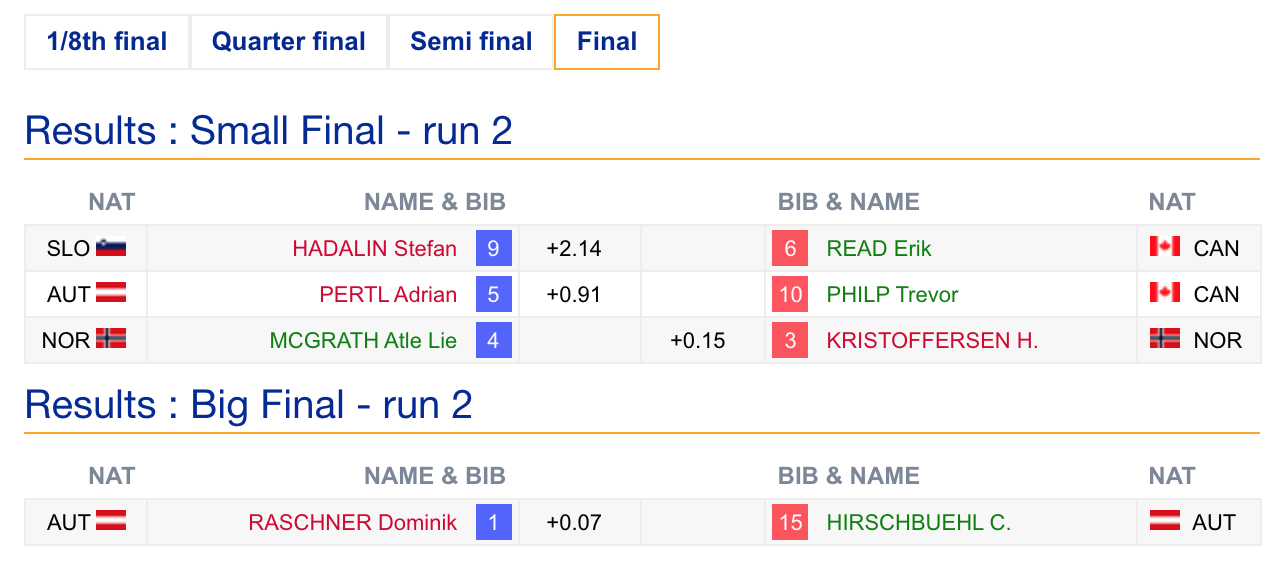Click Austria flag beside HIRSCHBUEHL C.
This screenshot has height=570, width=1288.
coord(1165,521)
